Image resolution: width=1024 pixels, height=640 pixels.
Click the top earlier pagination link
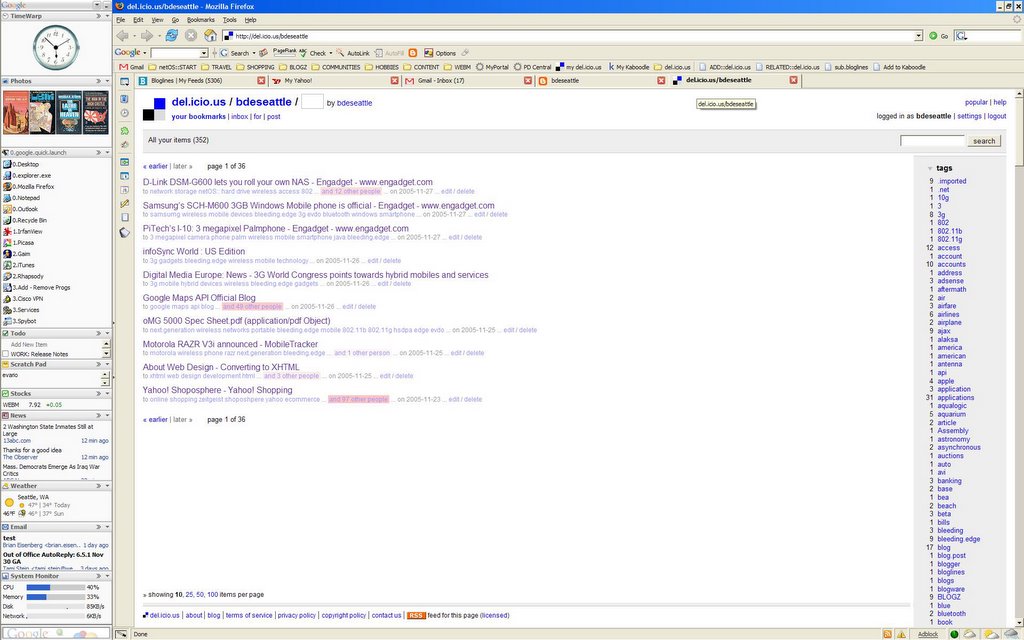pos(155,166)
